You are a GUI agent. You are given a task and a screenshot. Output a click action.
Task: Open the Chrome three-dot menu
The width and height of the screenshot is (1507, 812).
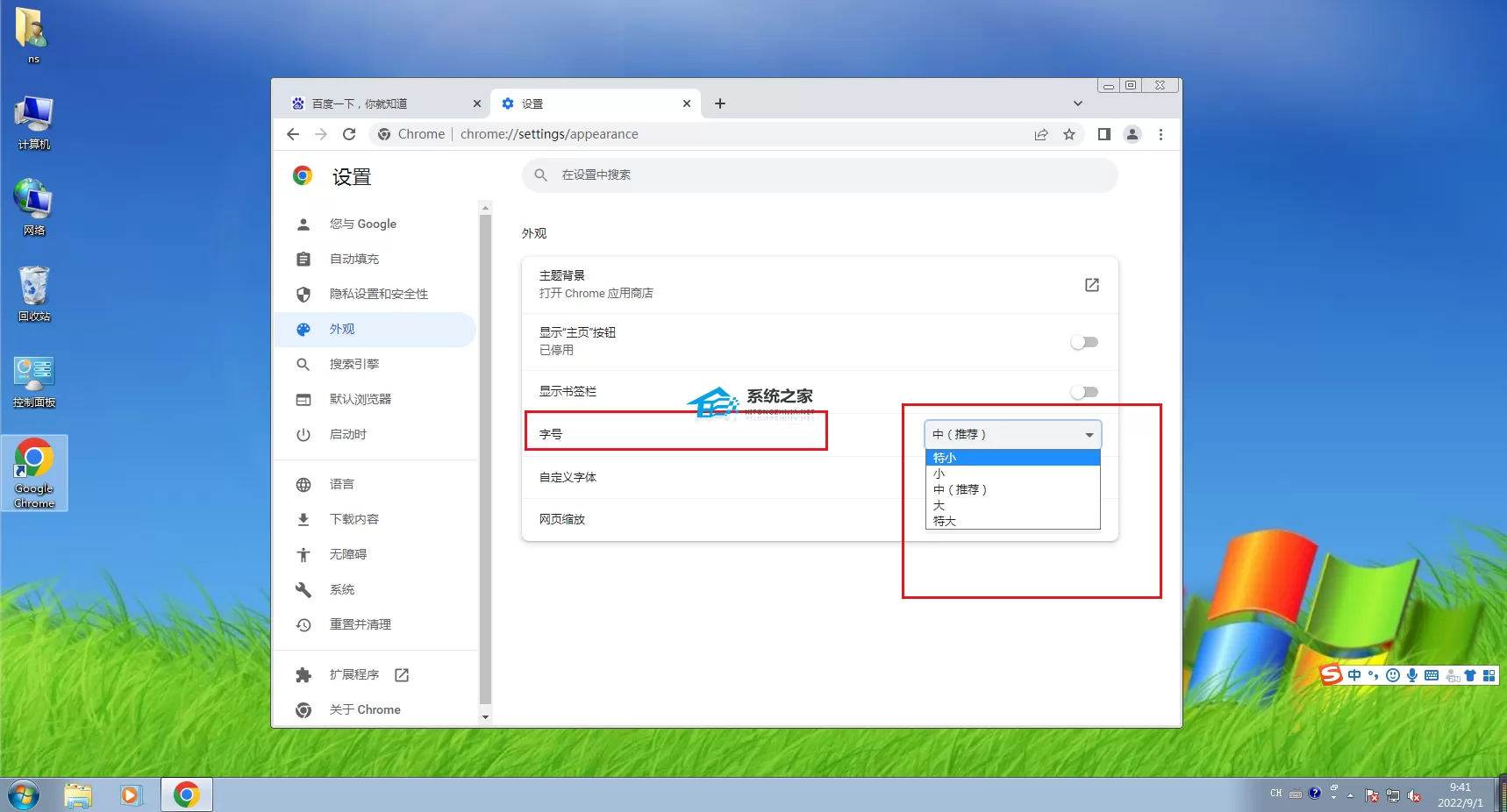1161,134
